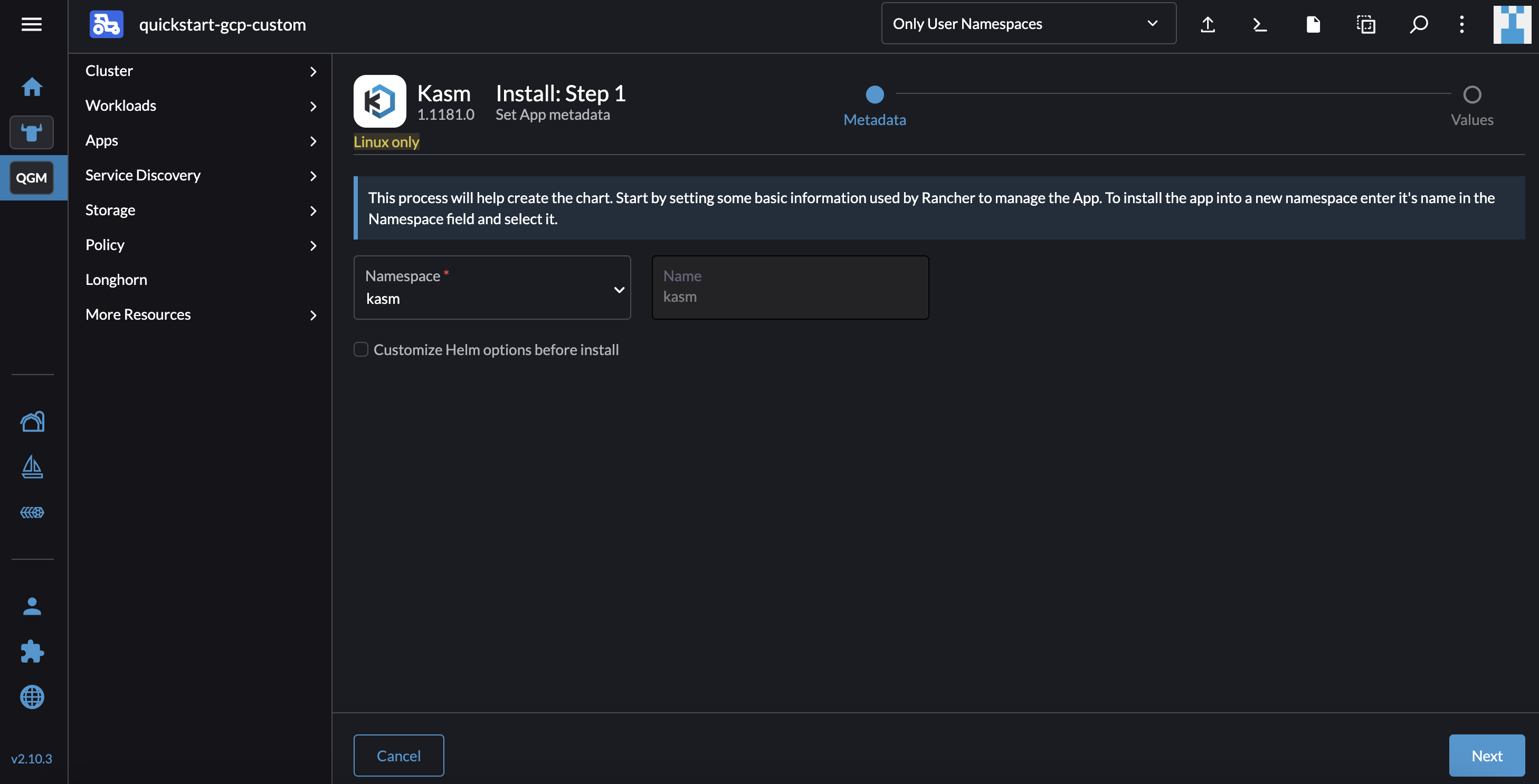Expand the Policy menu chevron
This screenshot has height=784, width=1539.
pos(313,245)
